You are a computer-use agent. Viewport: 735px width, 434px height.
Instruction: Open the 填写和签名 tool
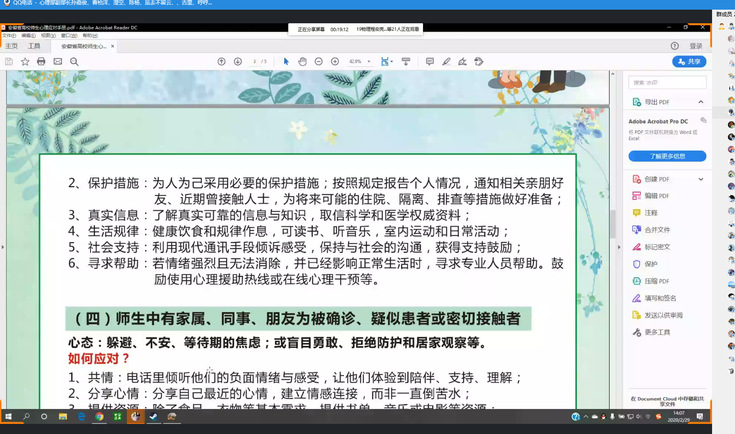pyautogui.click(x=660, y=298)
